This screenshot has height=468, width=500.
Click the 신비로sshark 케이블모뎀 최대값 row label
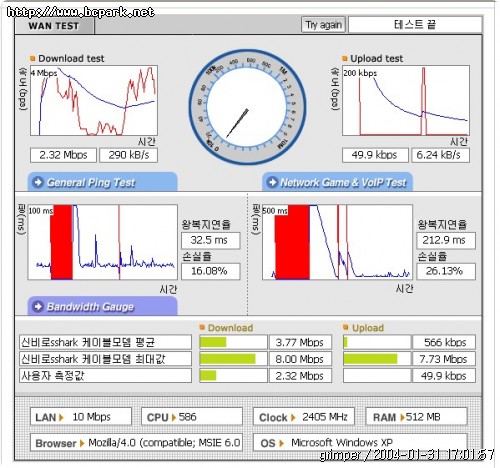(x=105, y=359)
